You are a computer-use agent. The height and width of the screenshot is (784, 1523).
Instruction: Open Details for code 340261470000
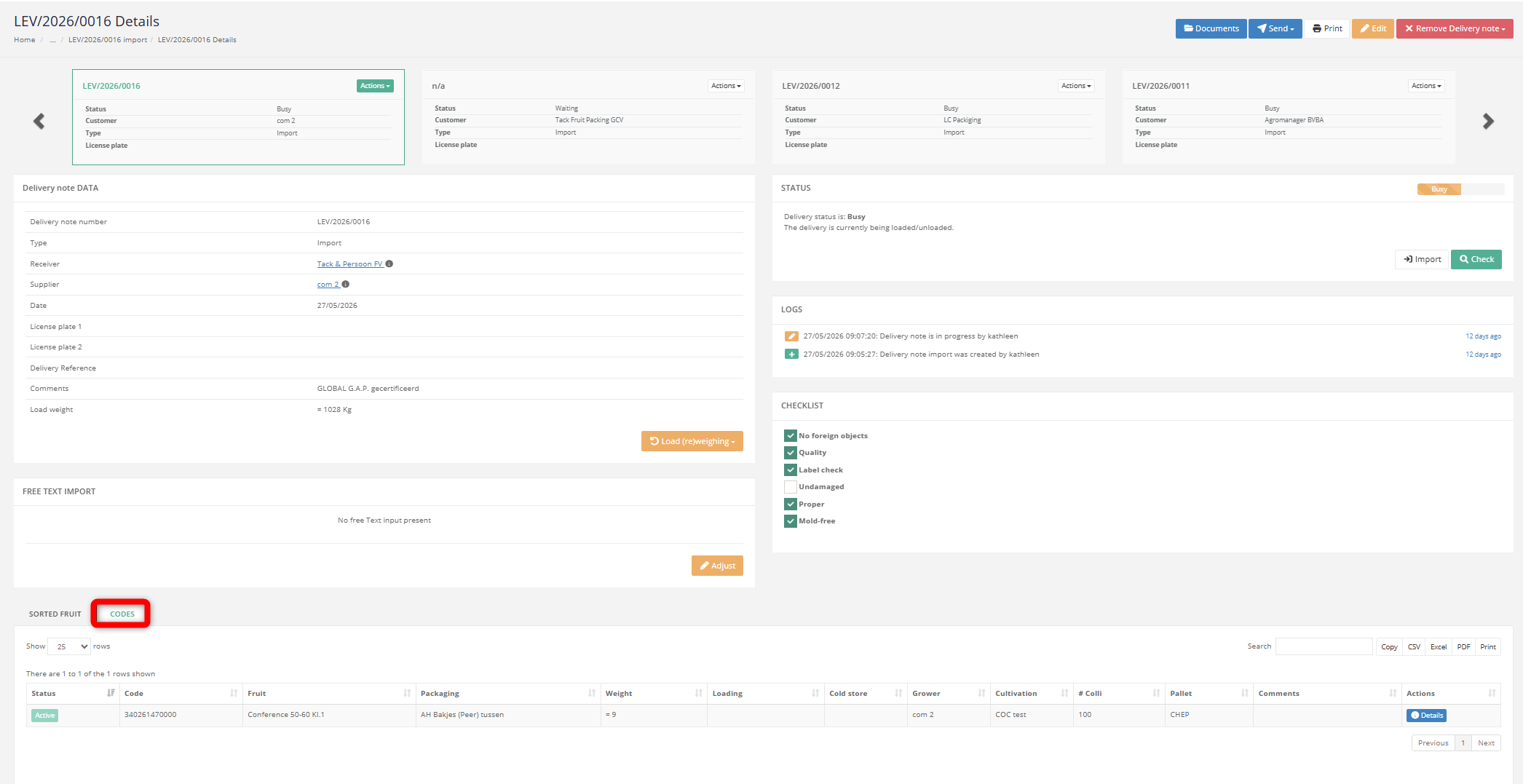point(1427,716)
